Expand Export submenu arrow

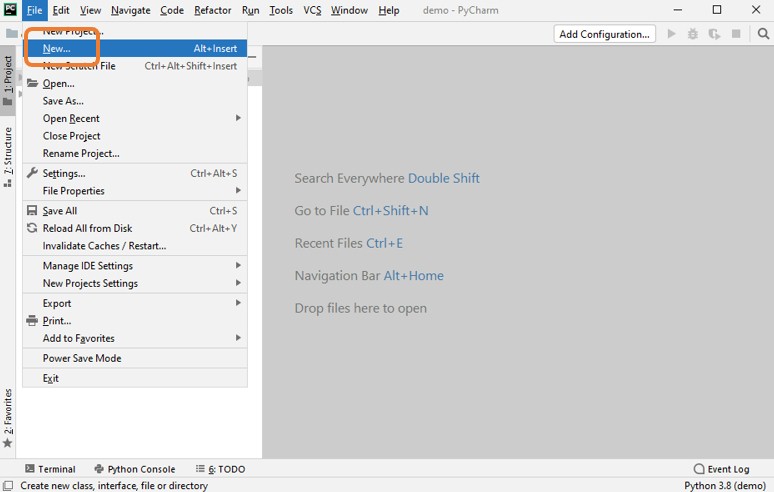238,303
